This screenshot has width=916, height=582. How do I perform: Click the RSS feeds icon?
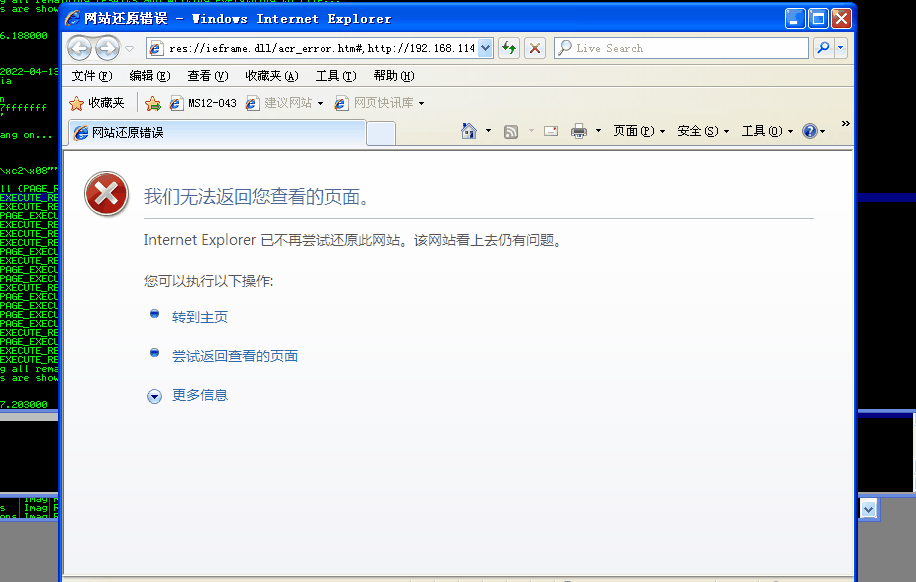(511, 131)
